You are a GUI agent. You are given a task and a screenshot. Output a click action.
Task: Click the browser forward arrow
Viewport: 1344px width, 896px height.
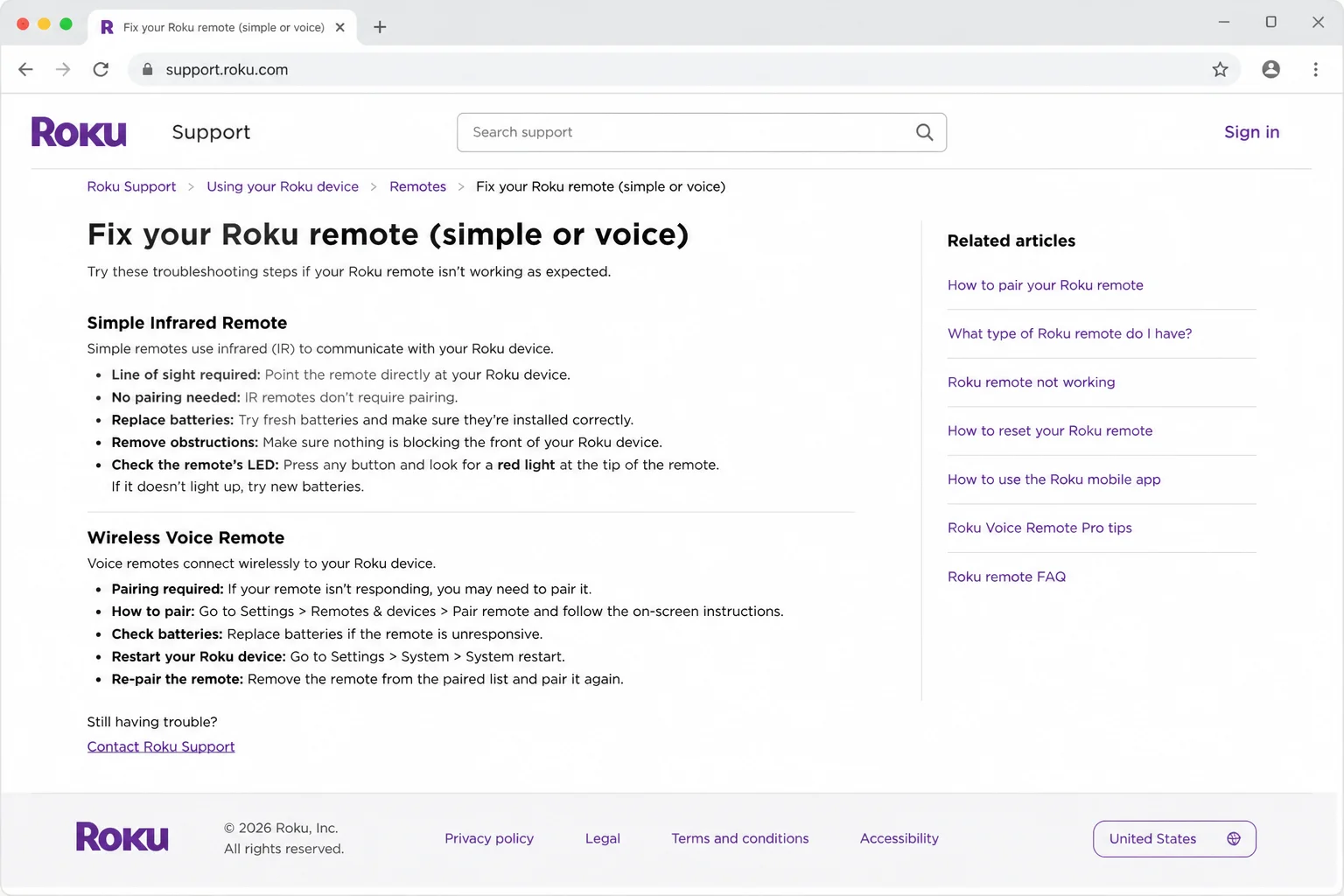pos(63,69)
